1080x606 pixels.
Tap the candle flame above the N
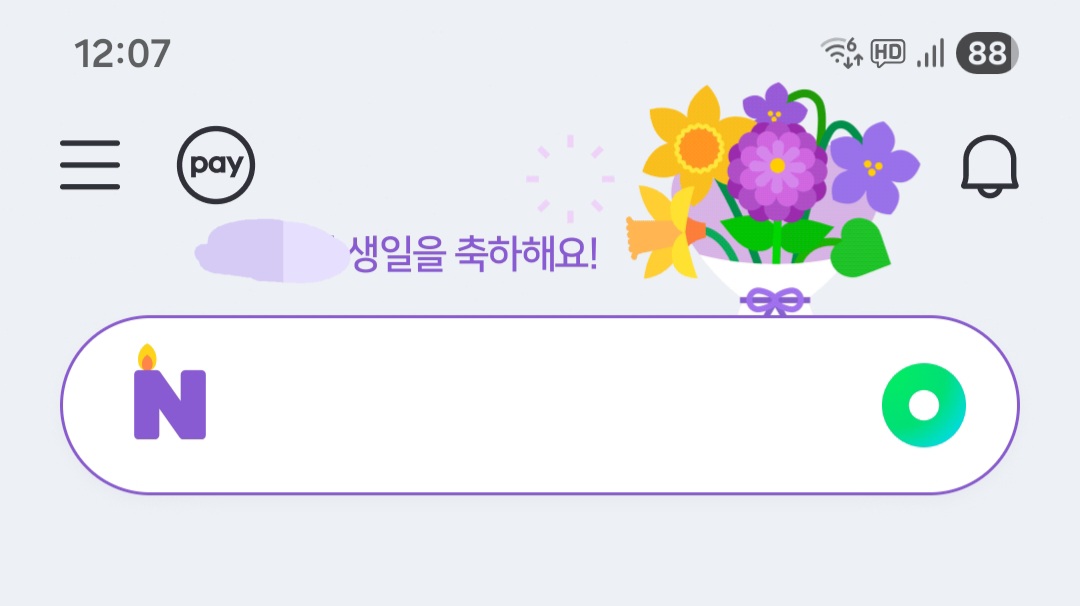tap(147, 356)
